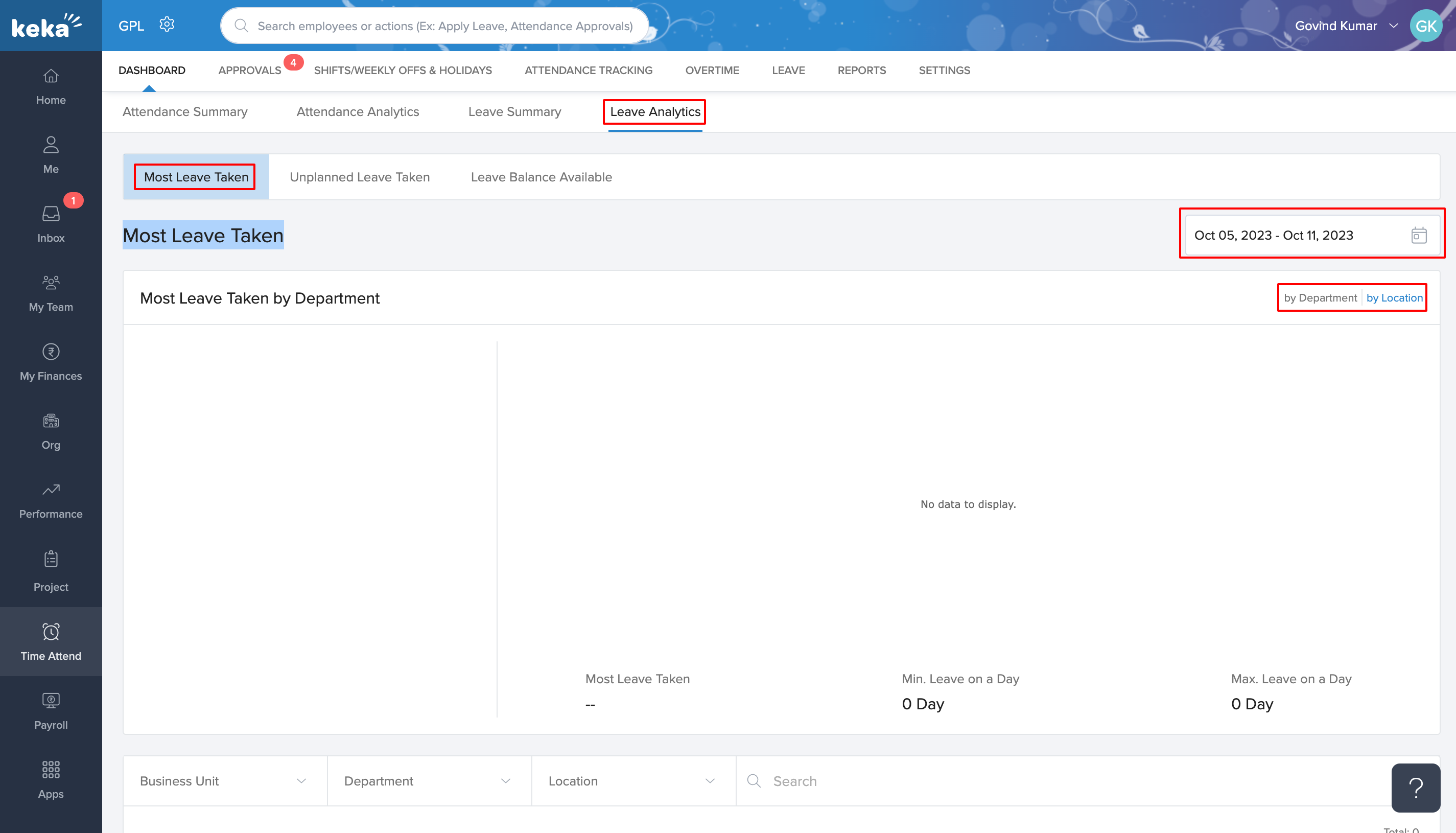Open the Payroll sidebar icon
Screen dimensions: 1456x833
tap(51, 700)
